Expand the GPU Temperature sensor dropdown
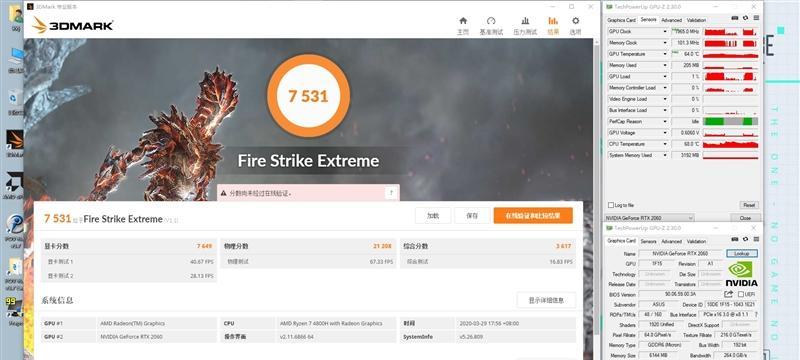This screenshot has height=360, width=800. 665,54
